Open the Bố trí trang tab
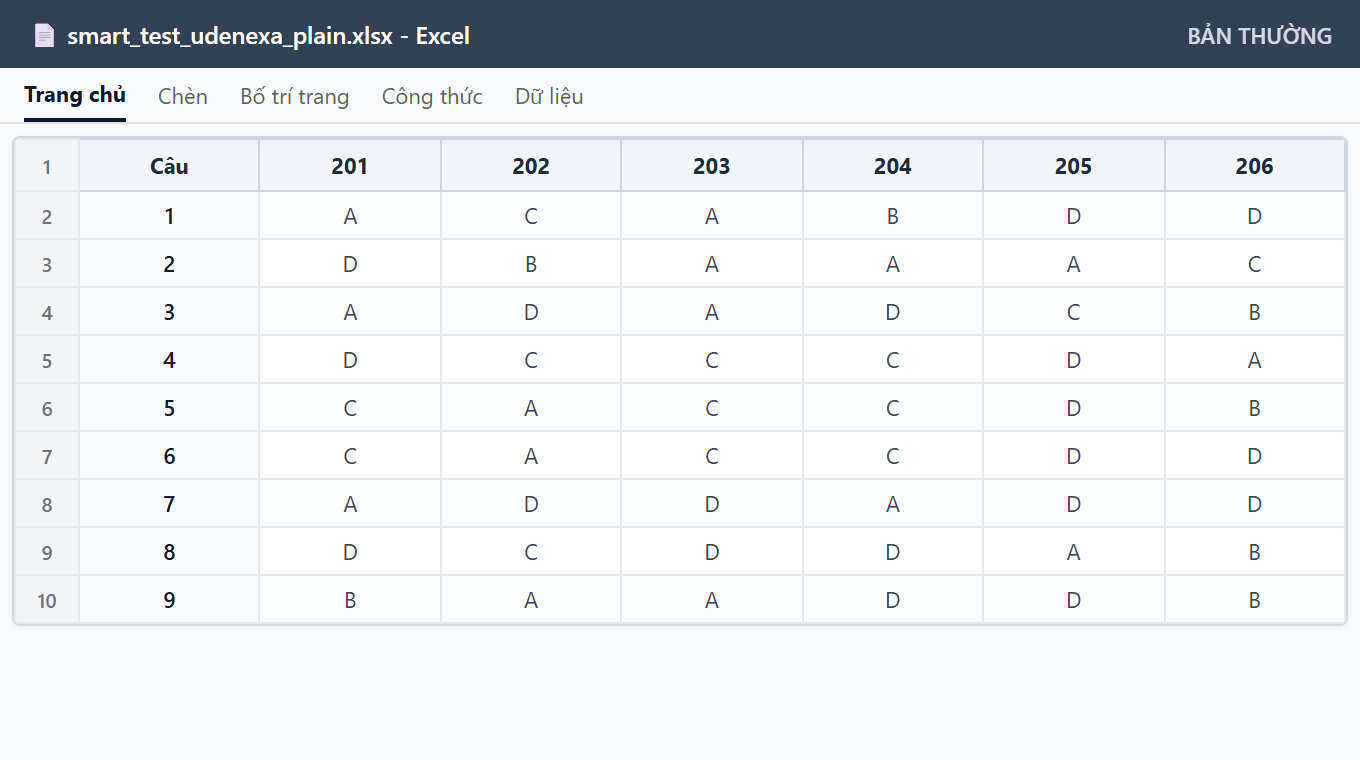 pos(295,96)
